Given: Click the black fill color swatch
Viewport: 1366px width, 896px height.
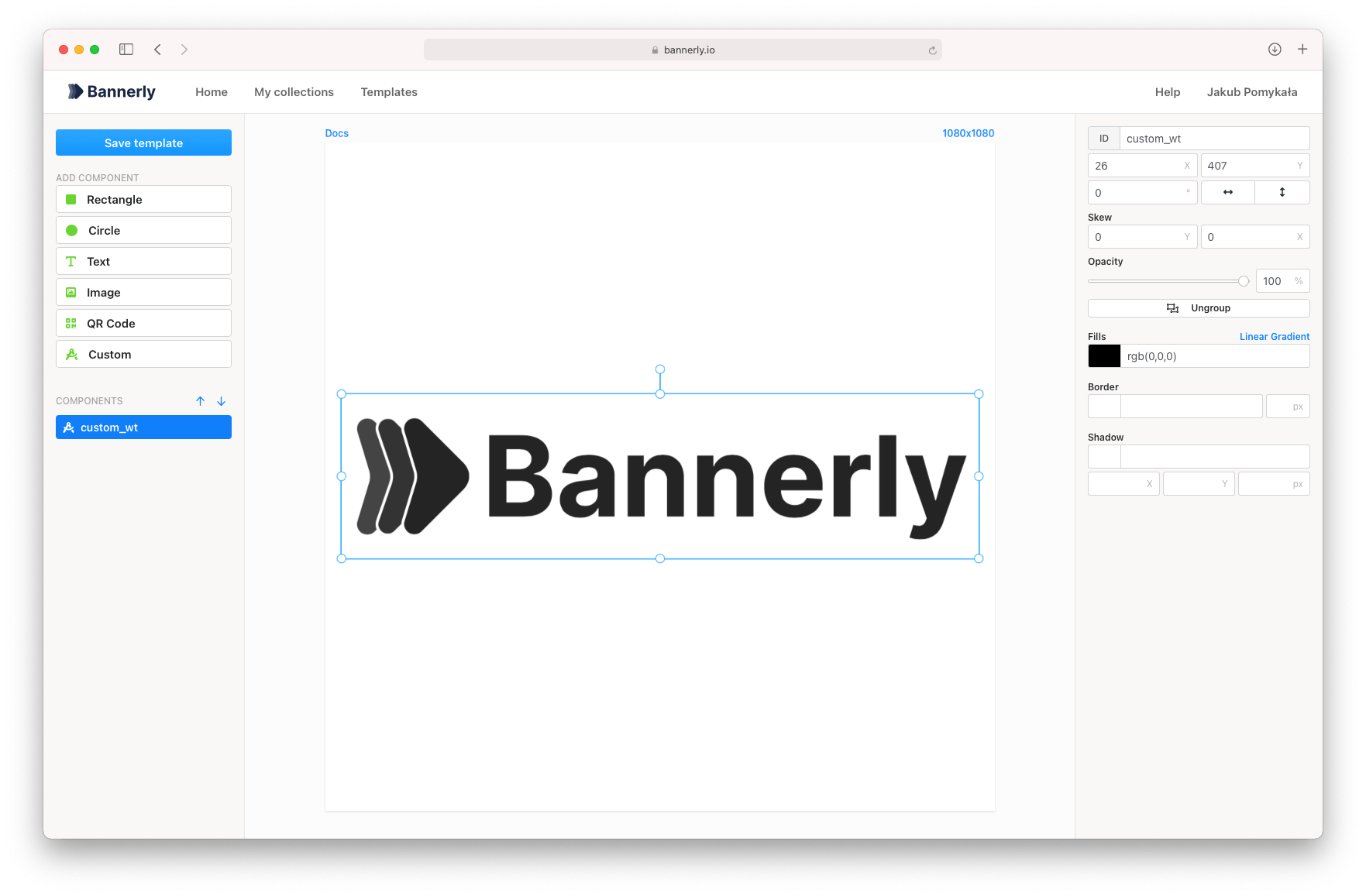Looking at the screenshot, I should (x=1104, y=356).
